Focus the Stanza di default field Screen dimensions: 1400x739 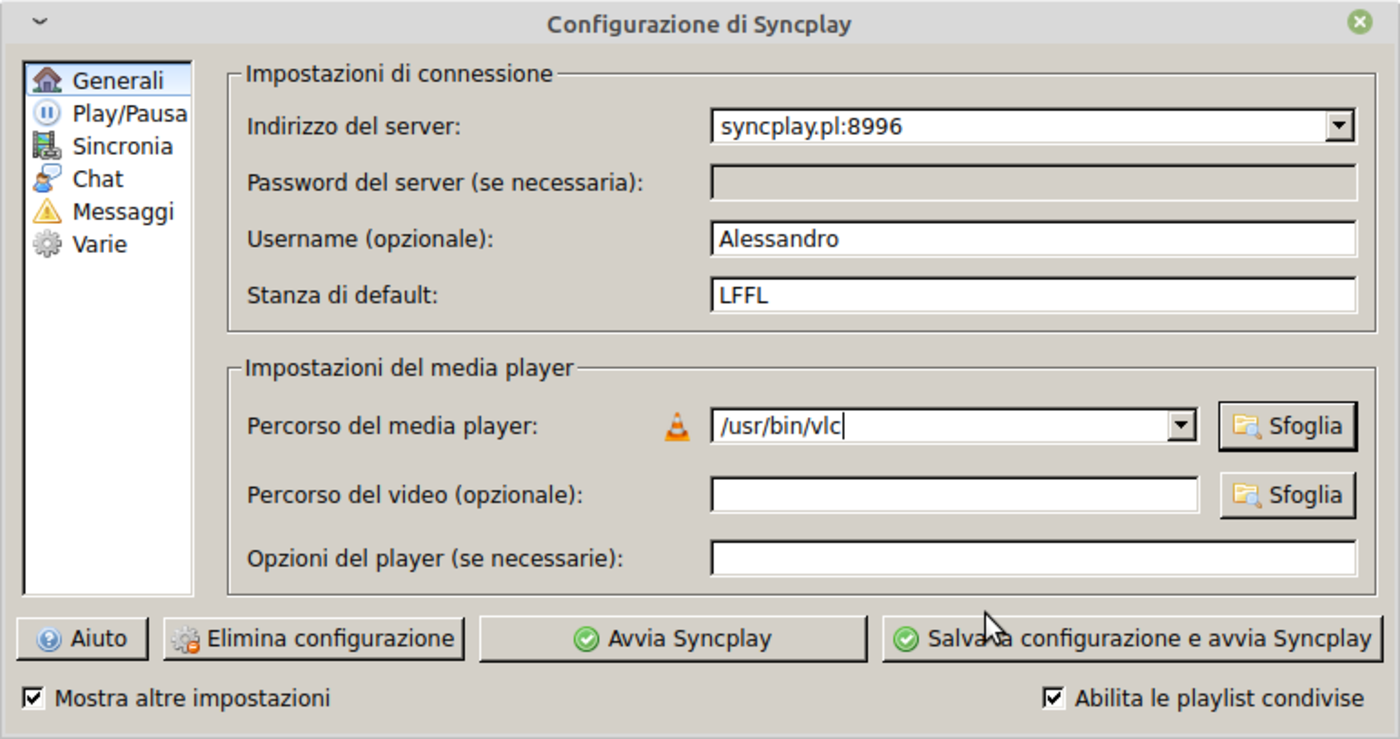point(1032,296)
